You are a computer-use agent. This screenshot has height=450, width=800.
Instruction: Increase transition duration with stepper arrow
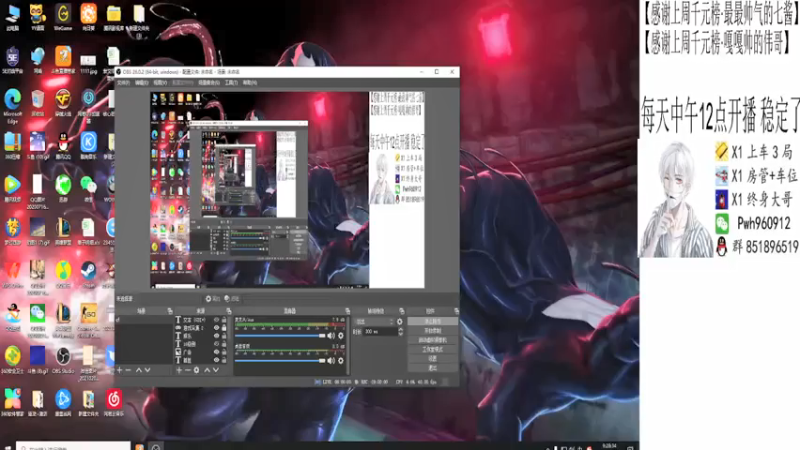[x=401, y=330]
